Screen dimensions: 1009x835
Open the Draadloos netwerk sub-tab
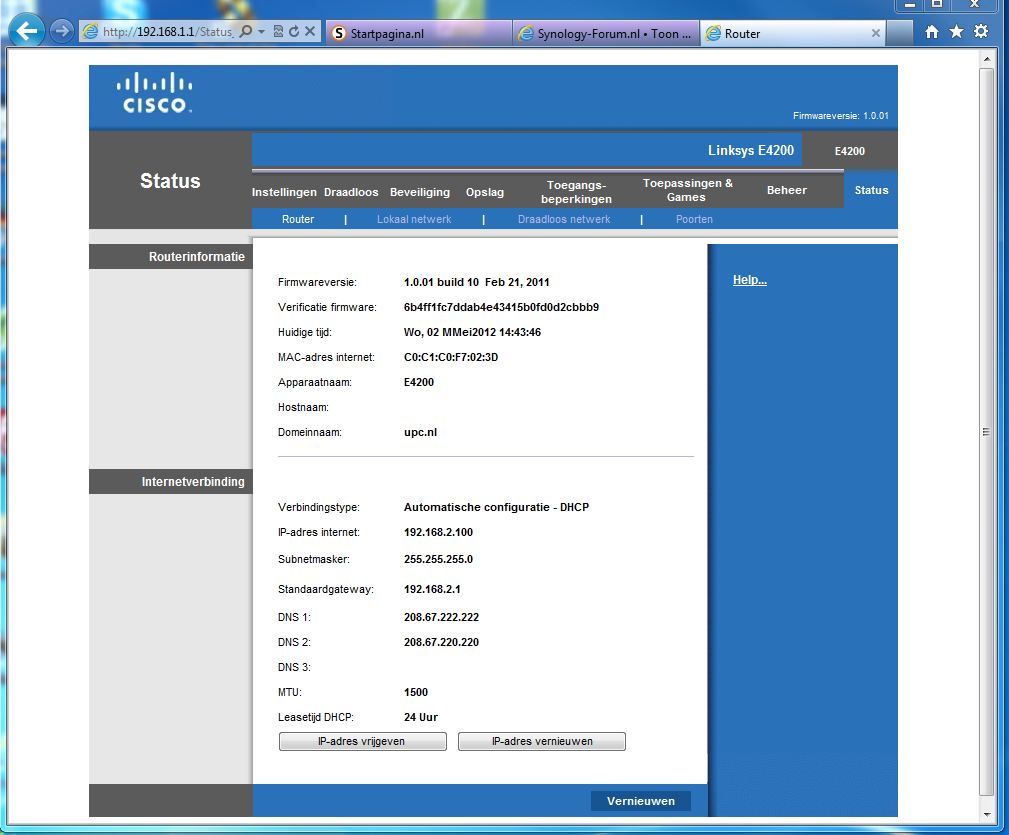[564, 219]
